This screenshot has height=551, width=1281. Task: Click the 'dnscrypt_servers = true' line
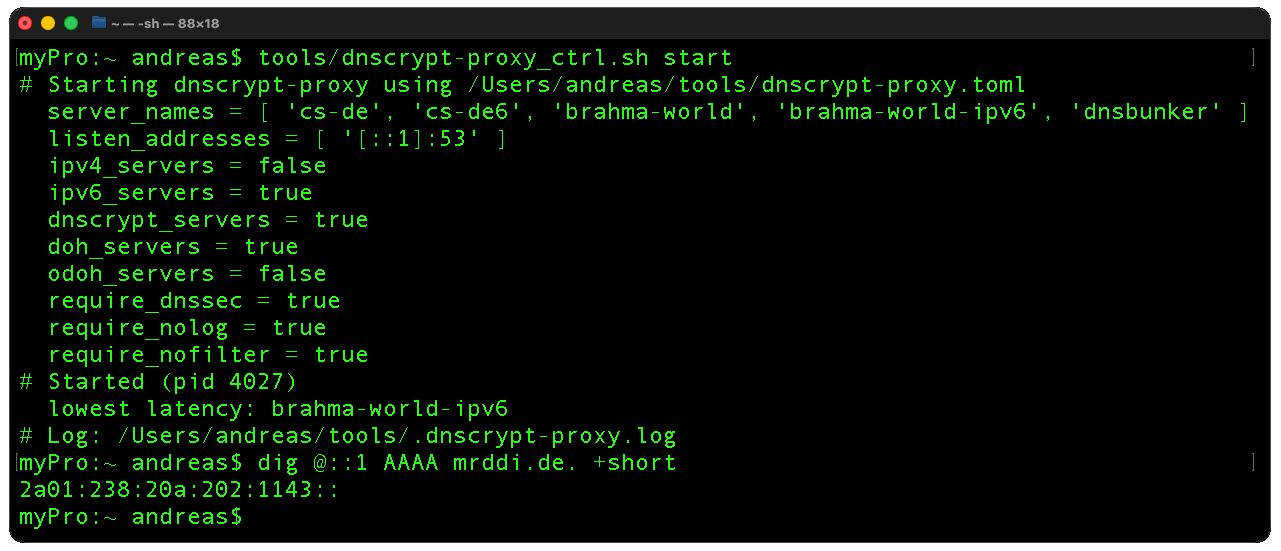(208, 220)
